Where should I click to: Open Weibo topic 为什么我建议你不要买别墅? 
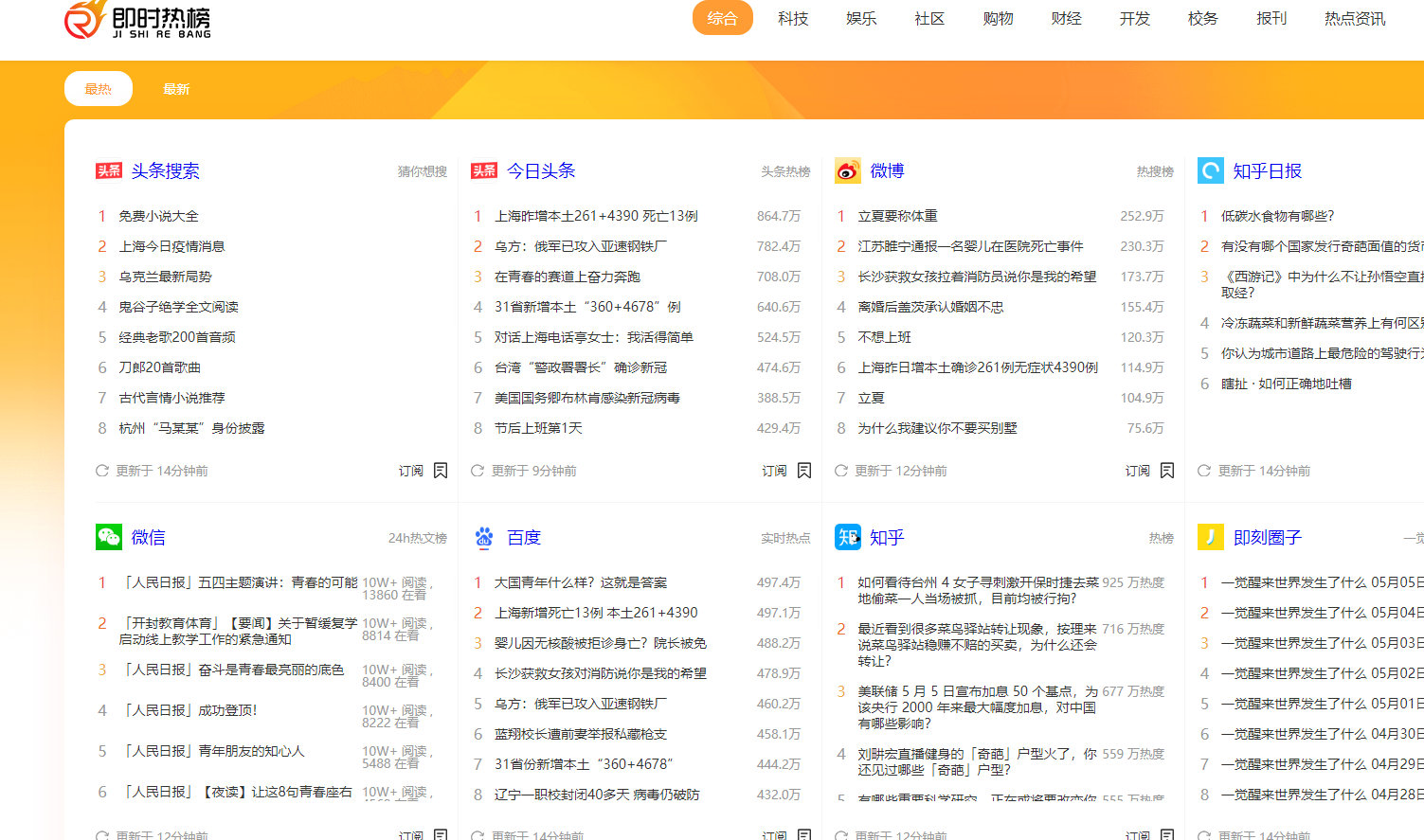937,428
